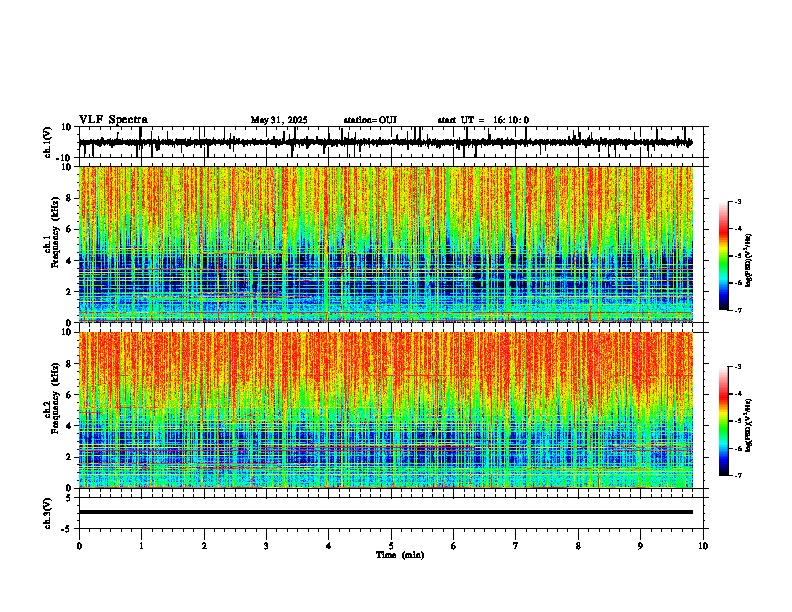
Task: Click the "ch.3(V)" axis label
Action: [x=47, y=513]
